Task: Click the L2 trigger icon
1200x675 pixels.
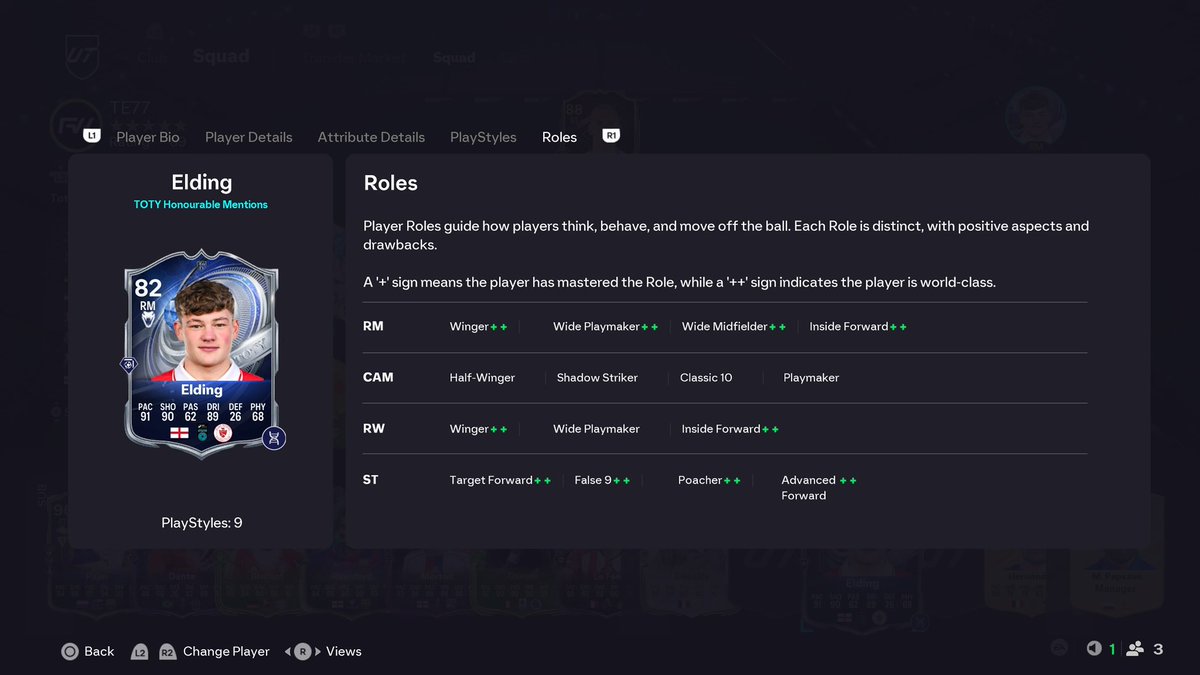Action: [140, 651]
